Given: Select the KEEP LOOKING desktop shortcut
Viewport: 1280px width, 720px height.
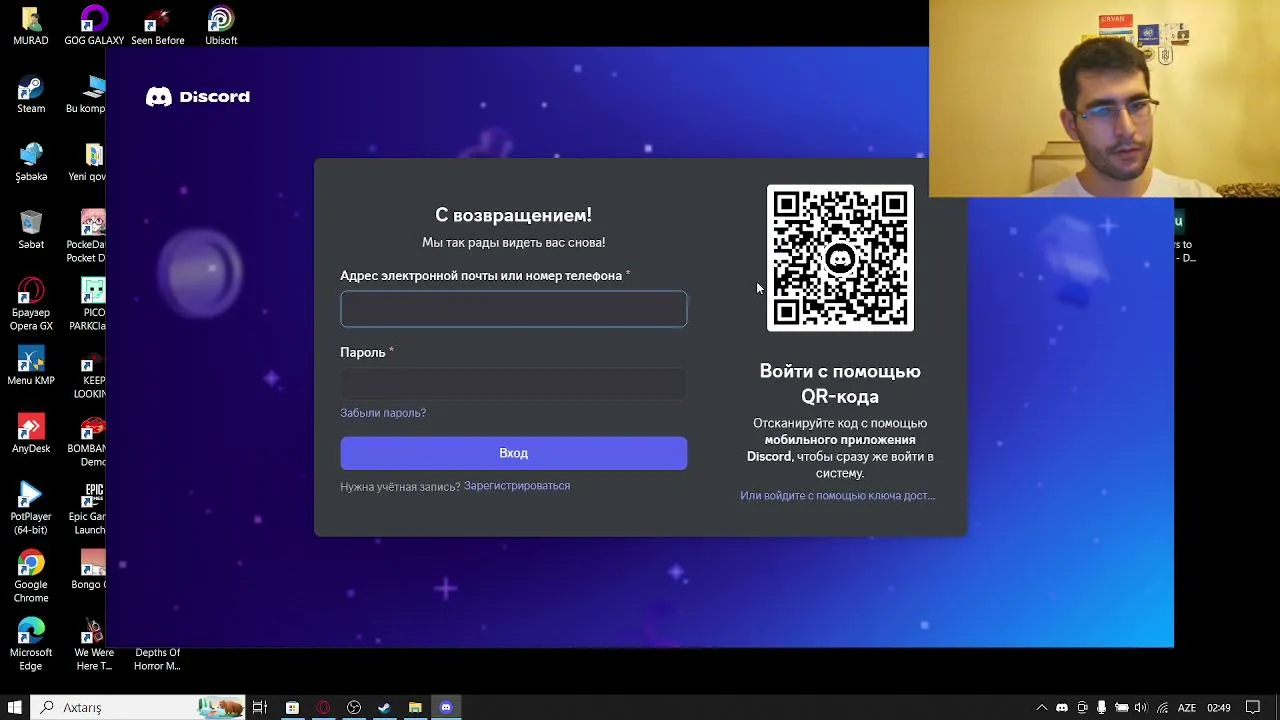Looking at the screenshot, I should point(90,373).
